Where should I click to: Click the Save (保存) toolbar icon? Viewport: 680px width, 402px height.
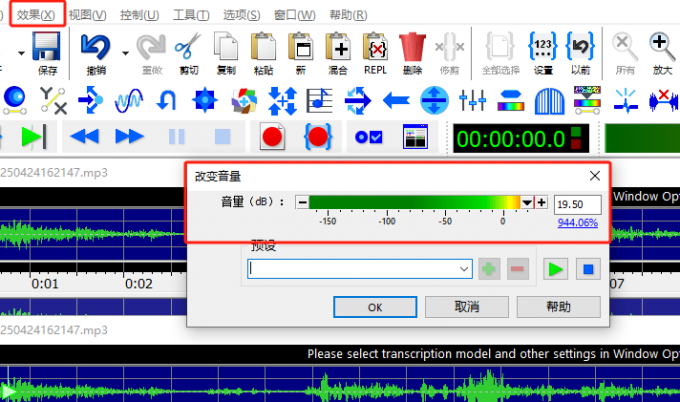(47, 47)
